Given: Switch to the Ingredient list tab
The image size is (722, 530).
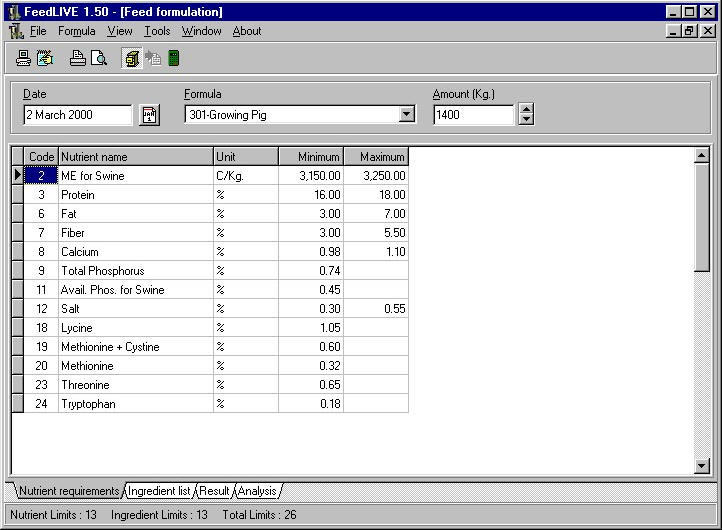Looking at the screenshot, I should click(x=159, y=491).
